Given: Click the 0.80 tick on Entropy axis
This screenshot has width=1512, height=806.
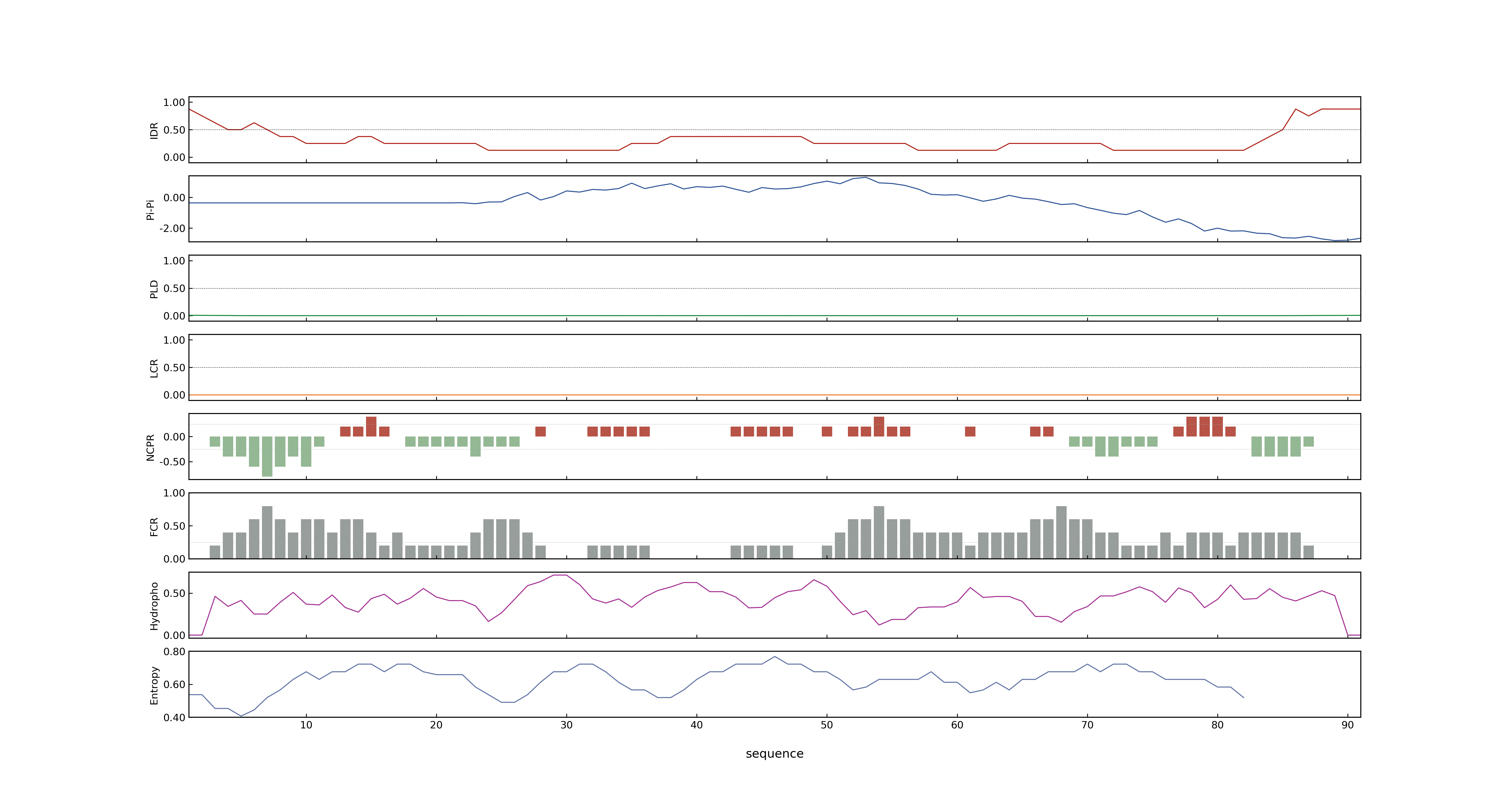Looking at the screenshot, I should tap(174, 652).
